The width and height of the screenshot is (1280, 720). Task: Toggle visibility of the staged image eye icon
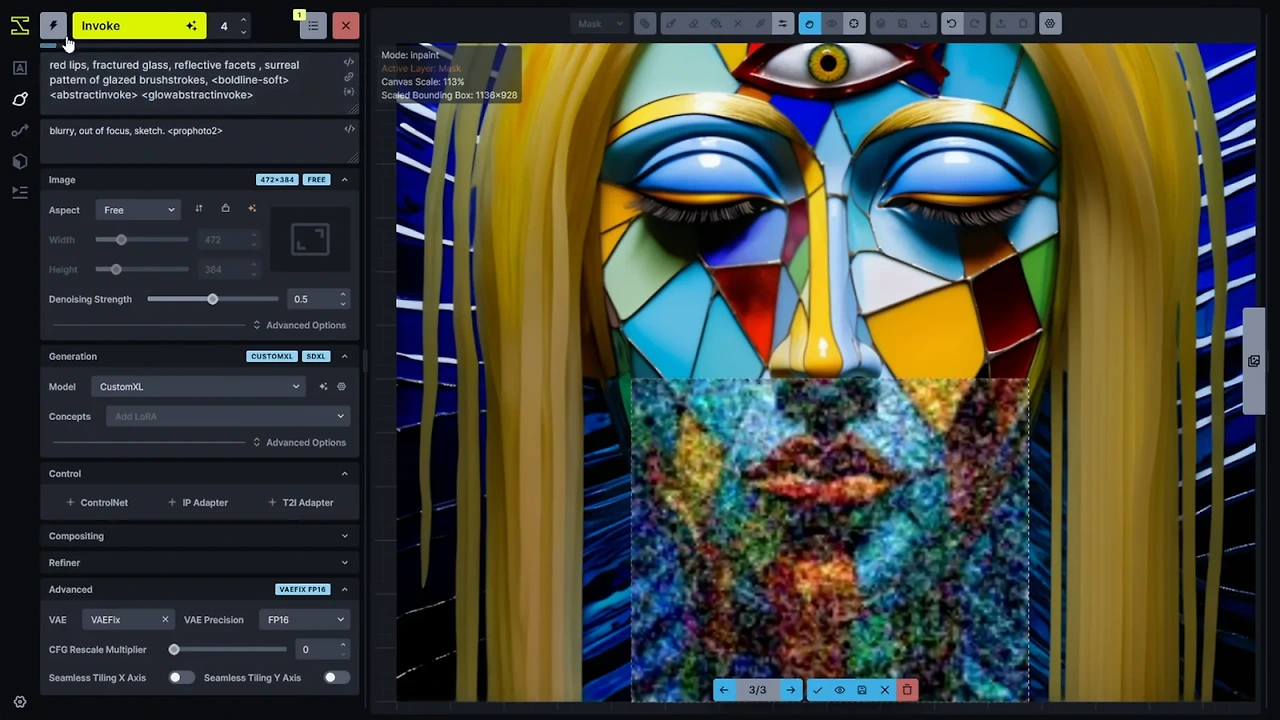tap(840, 690)
